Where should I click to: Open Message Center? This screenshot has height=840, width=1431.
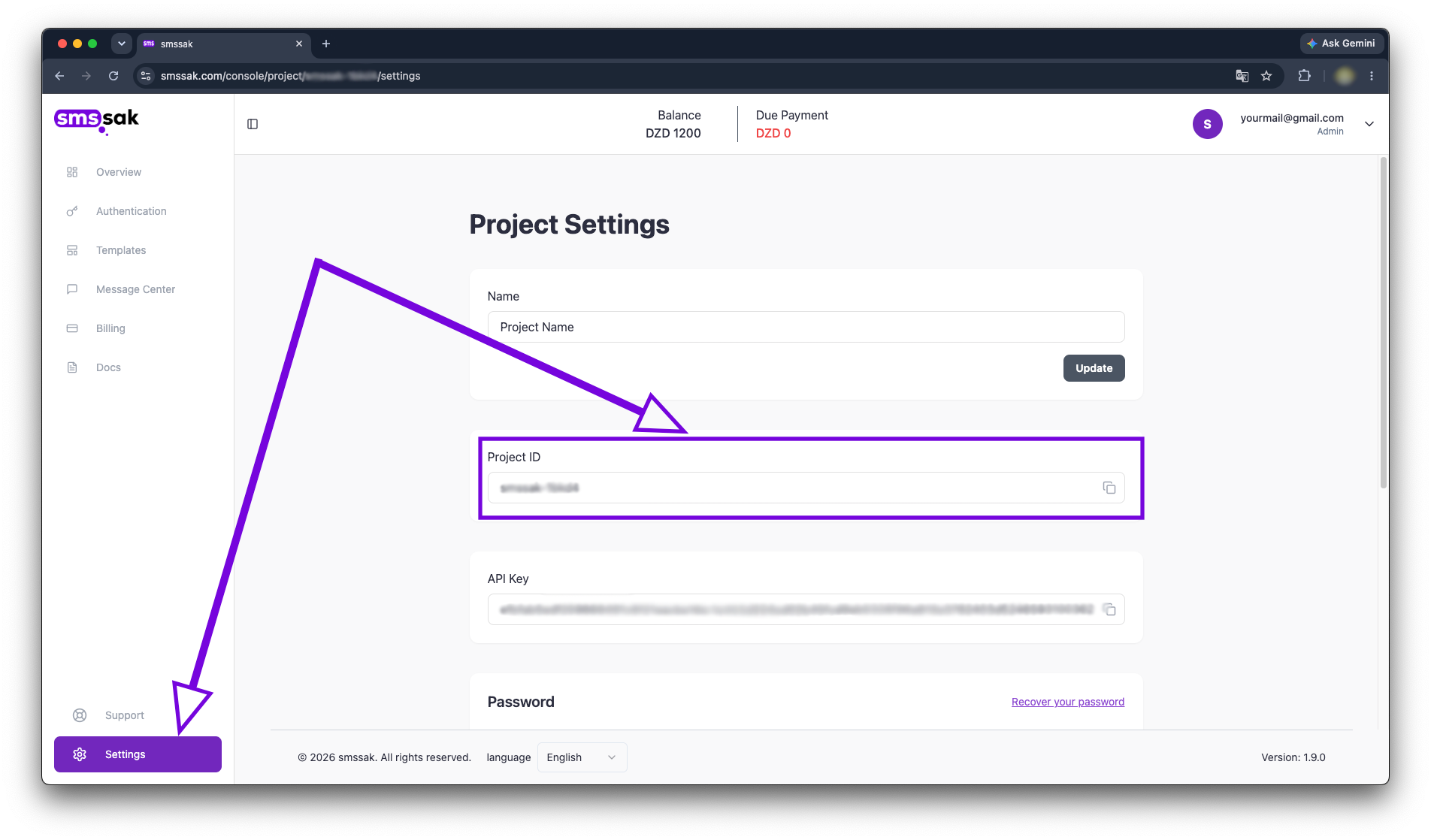point(138,289)
